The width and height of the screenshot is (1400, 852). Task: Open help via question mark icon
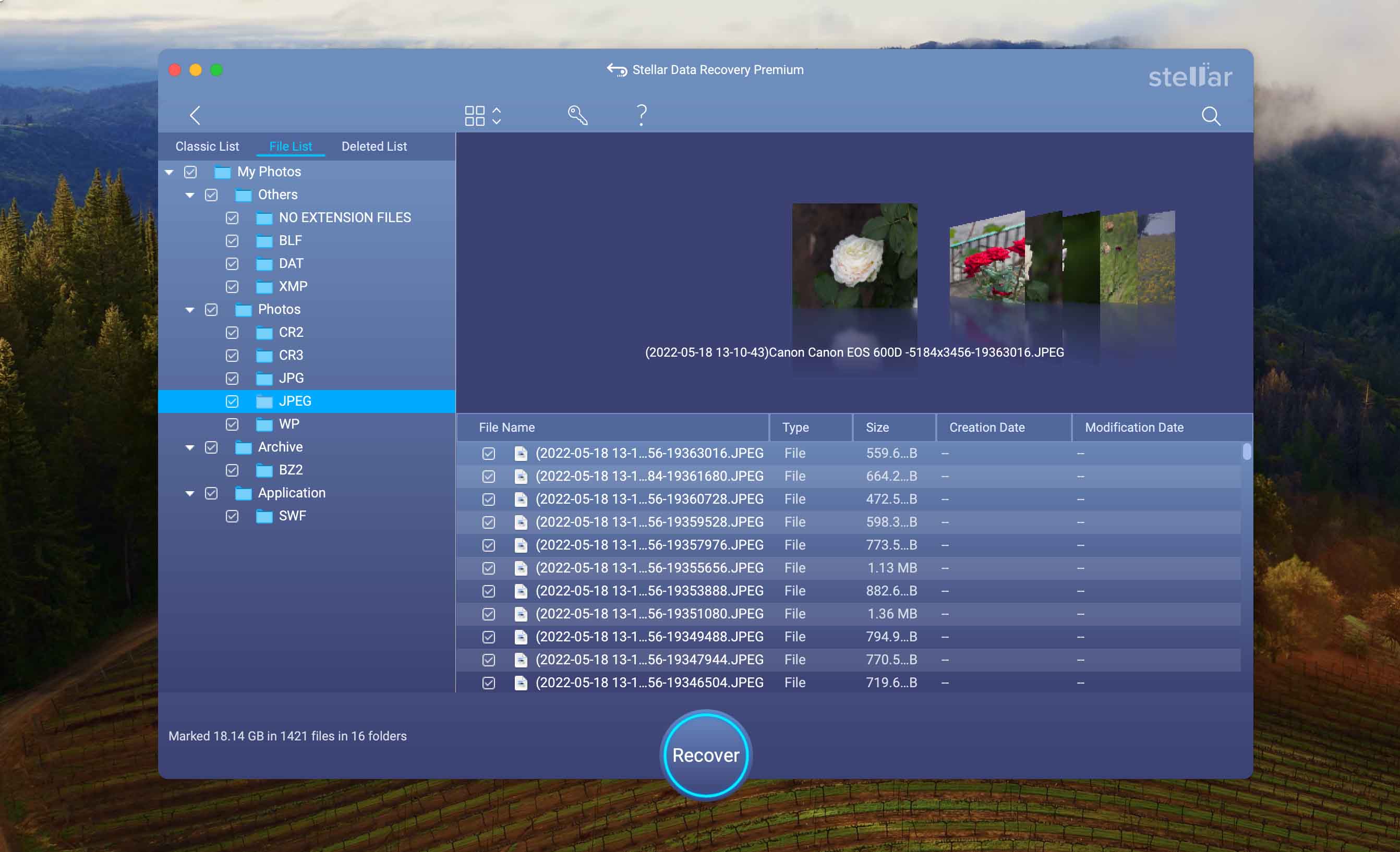[642, 115]
